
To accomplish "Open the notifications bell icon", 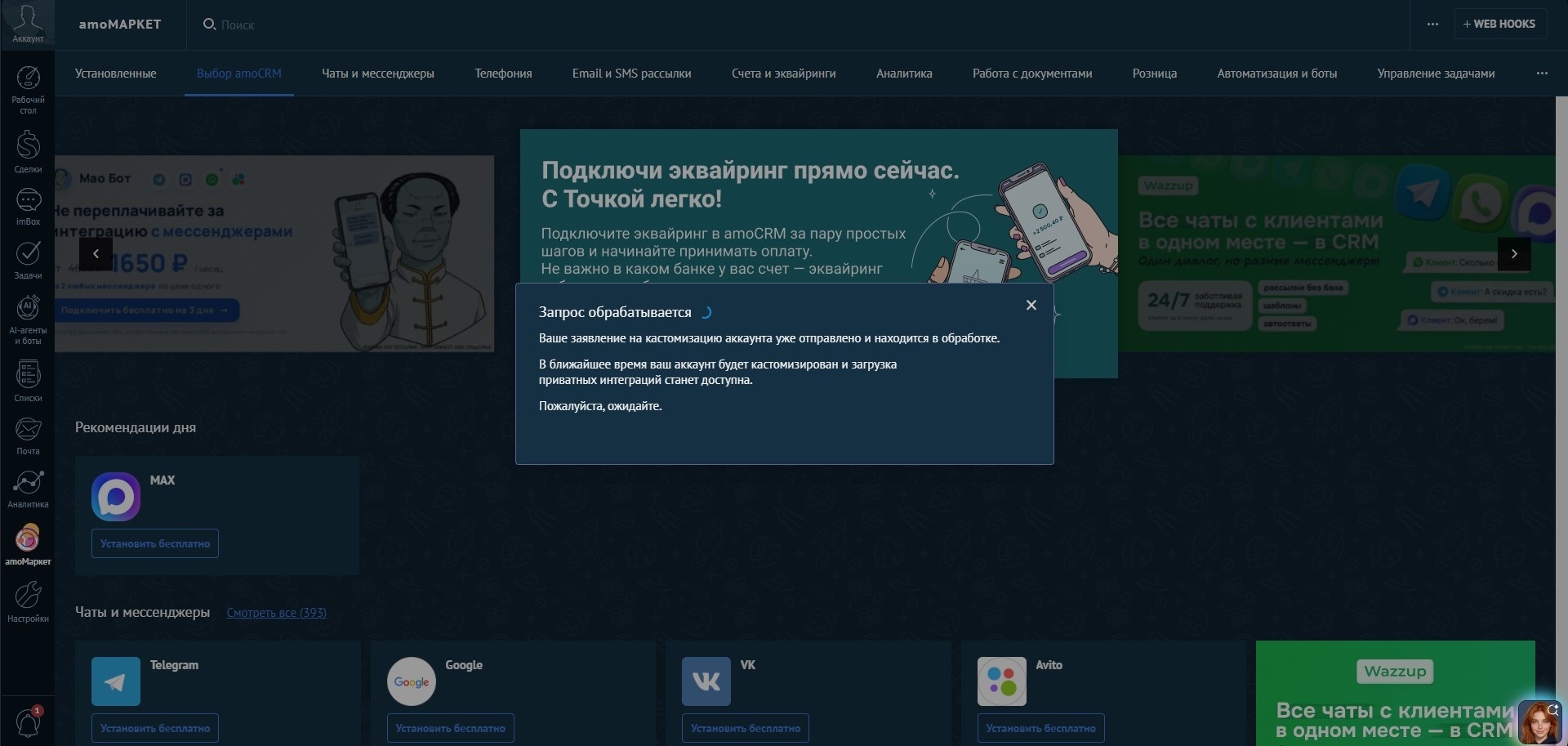I will (28, 722).
